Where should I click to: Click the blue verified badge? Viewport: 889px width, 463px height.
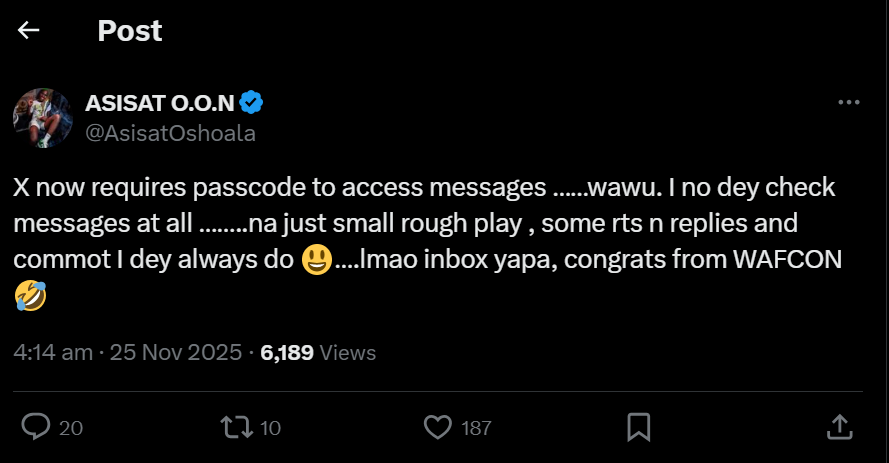click(252, 103)
